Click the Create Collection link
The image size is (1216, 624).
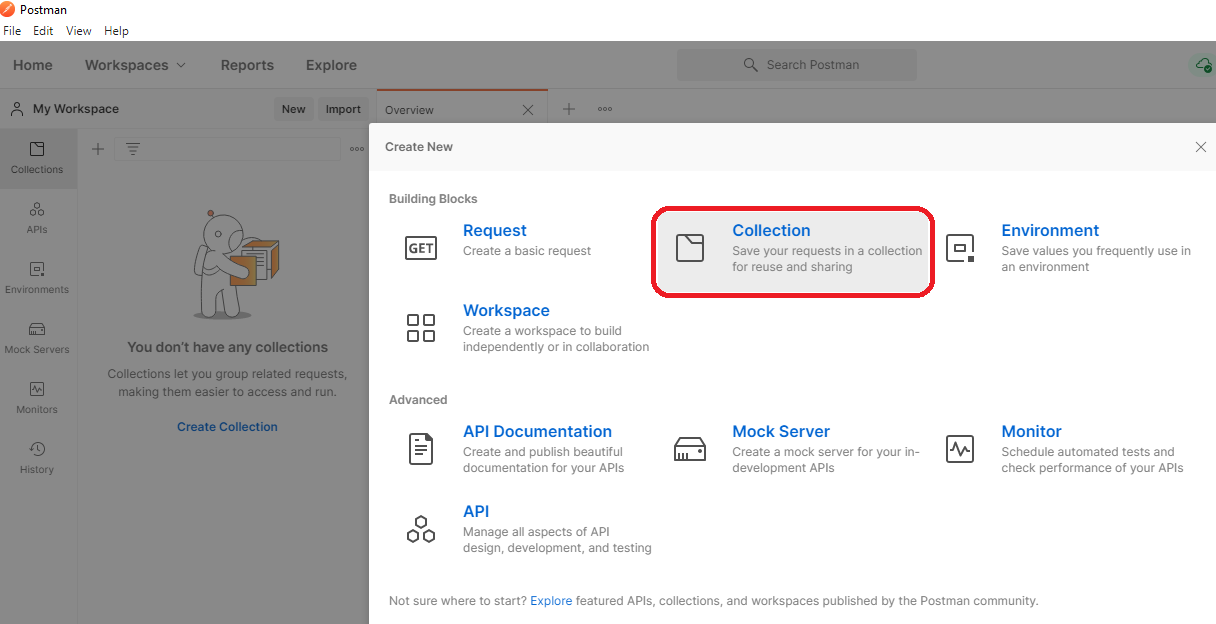(x=227, y=427)
